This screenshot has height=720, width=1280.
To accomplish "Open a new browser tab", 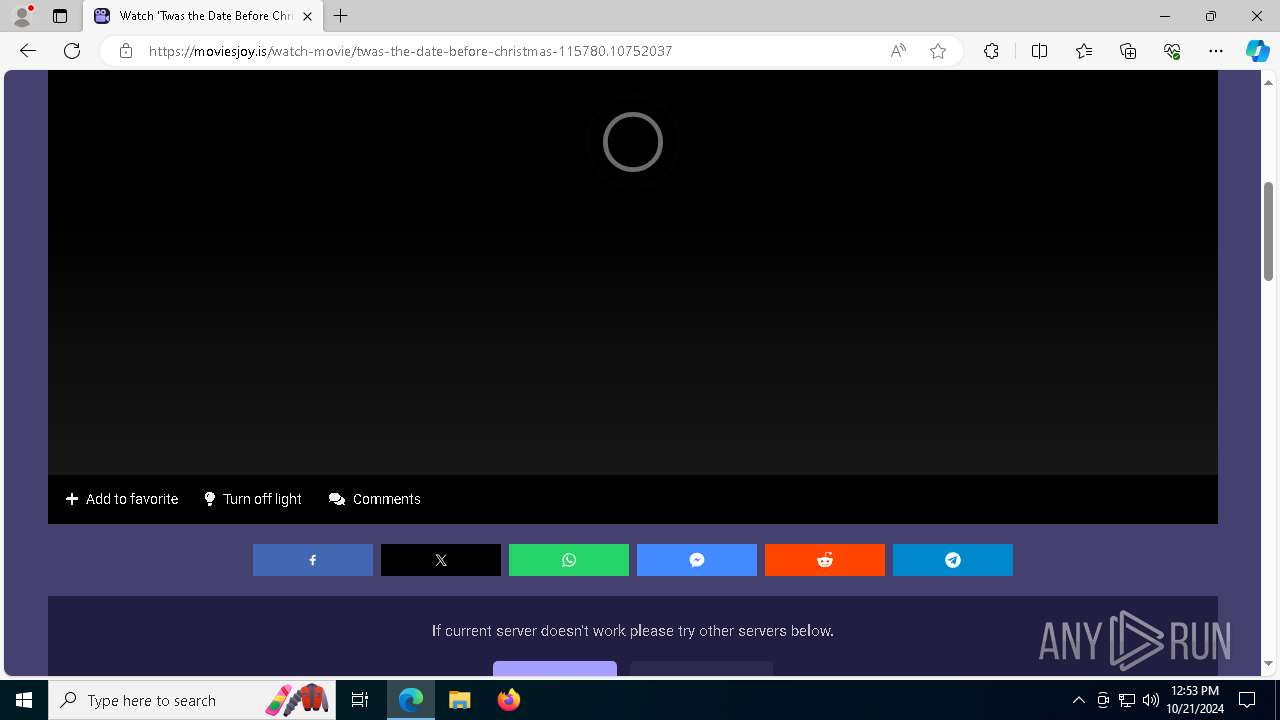I will tap(341, 16).
